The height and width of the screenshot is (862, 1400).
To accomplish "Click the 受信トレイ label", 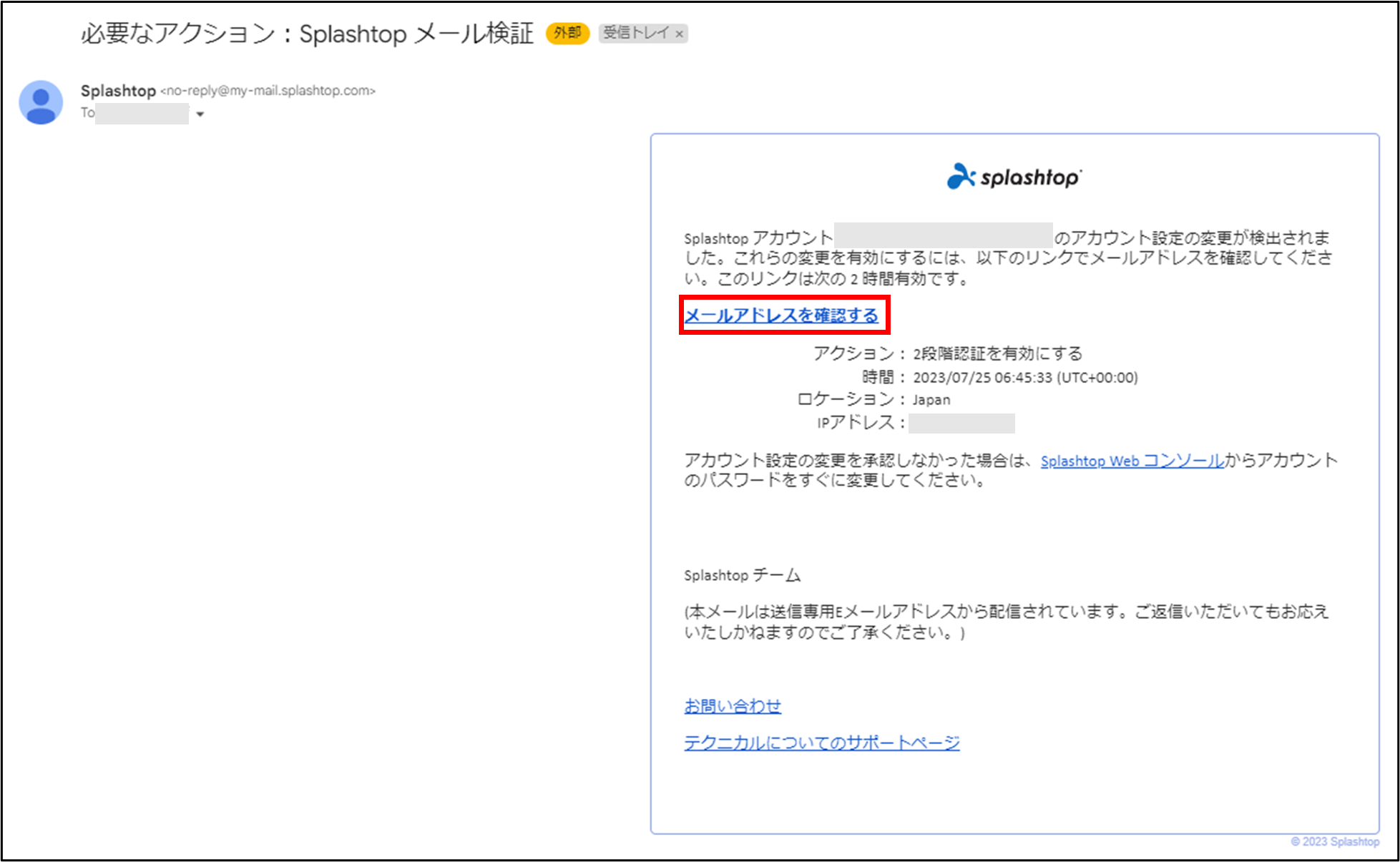I will [x=636, y=33].
